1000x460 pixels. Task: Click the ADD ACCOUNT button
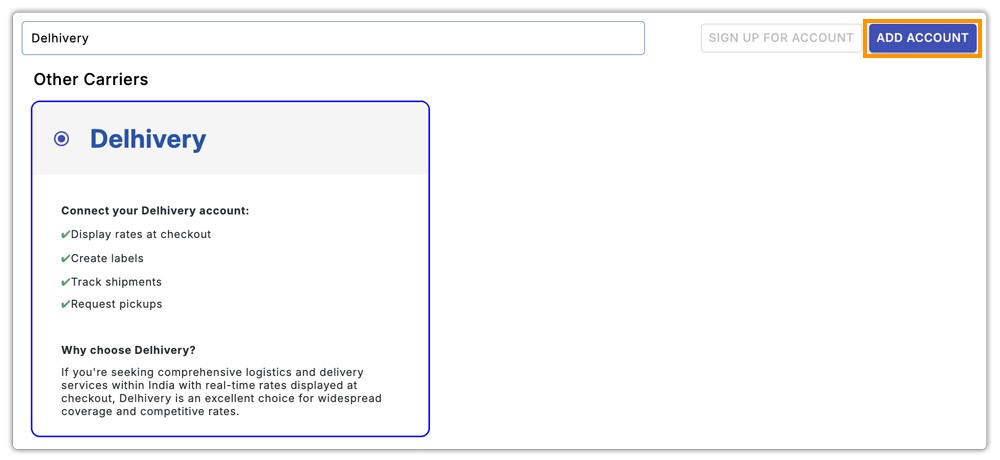click(922, 38)
